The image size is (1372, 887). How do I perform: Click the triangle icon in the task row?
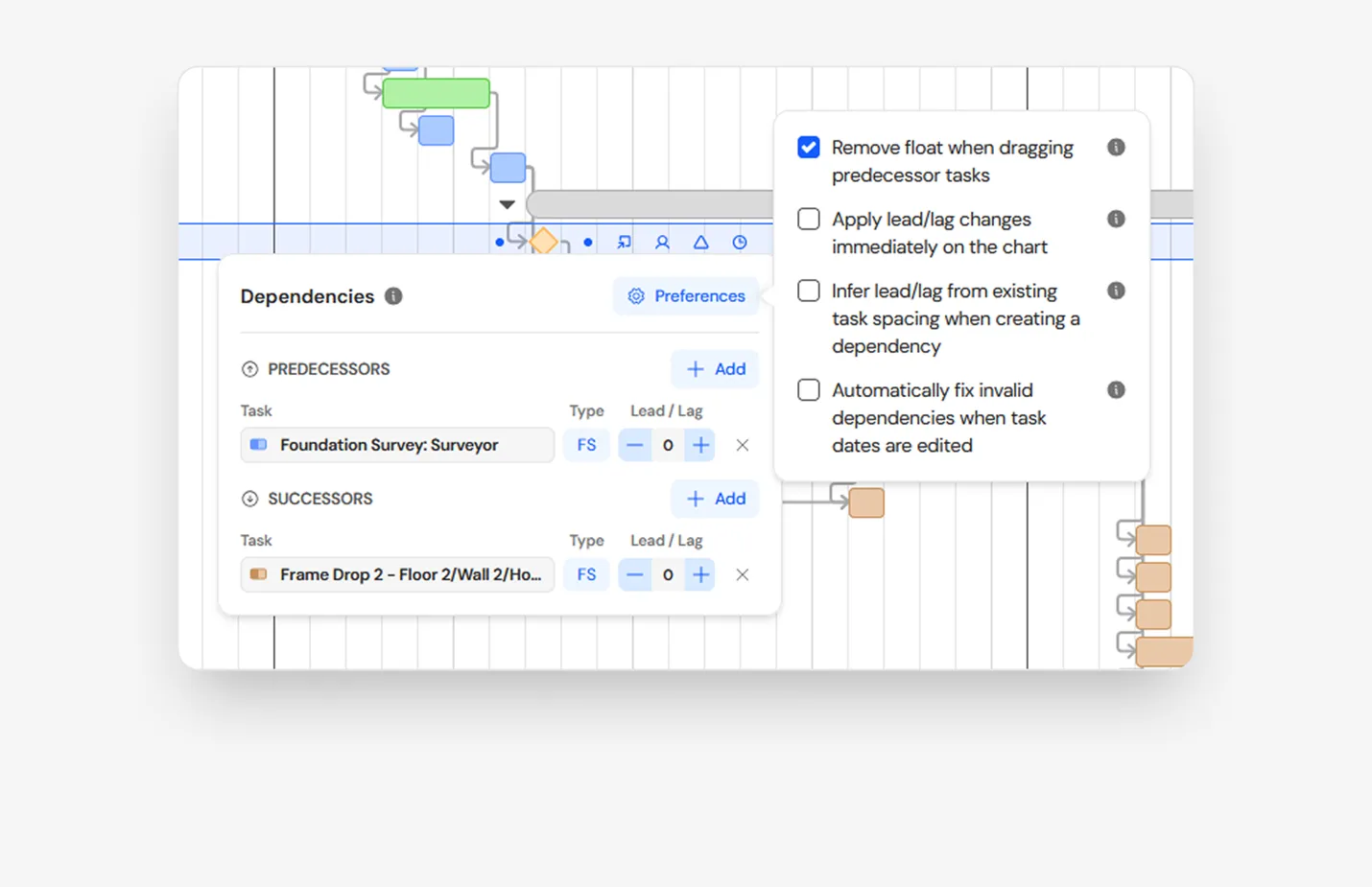[x=701, y=243]
